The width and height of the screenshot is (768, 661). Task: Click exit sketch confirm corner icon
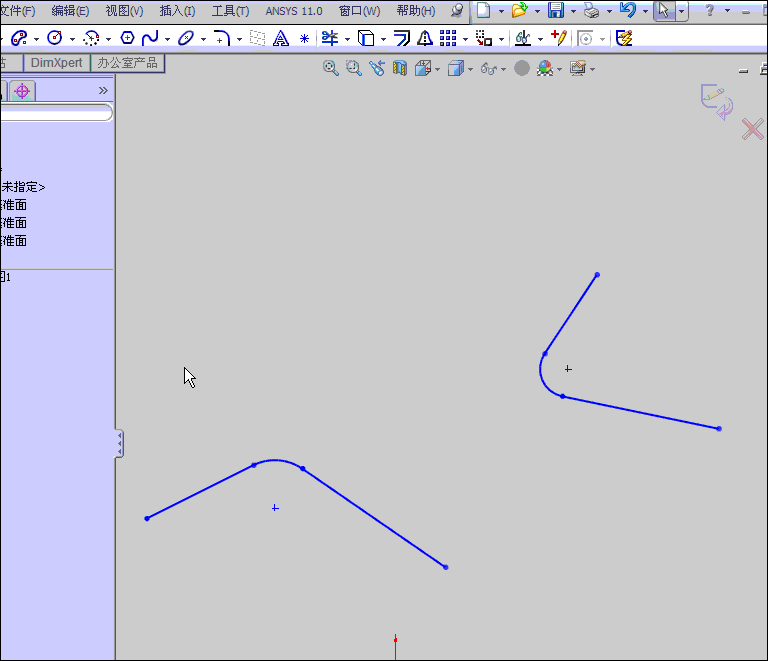(717, 101)
